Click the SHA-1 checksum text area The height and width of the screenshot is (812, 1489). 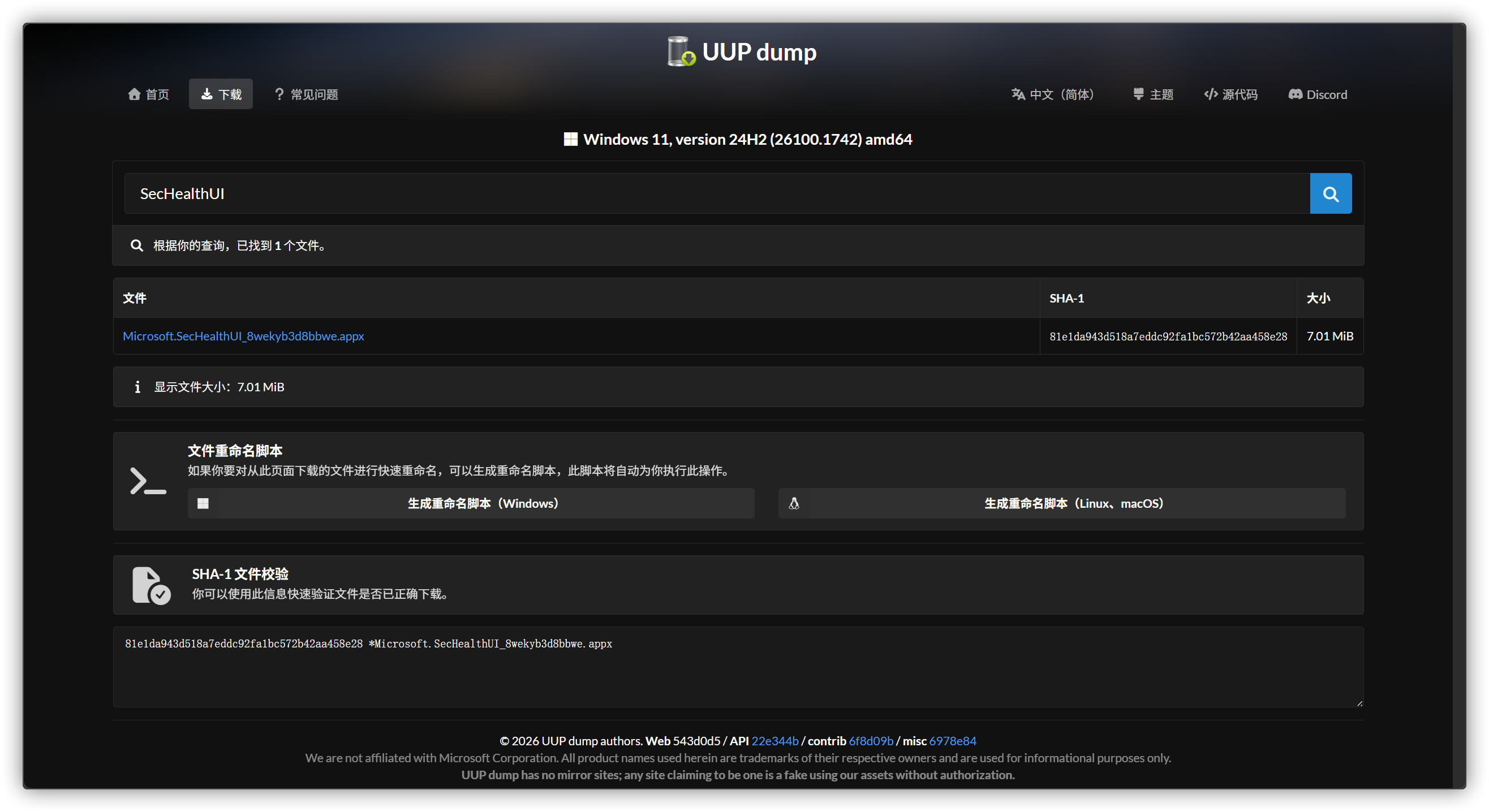tap(738, 667)
